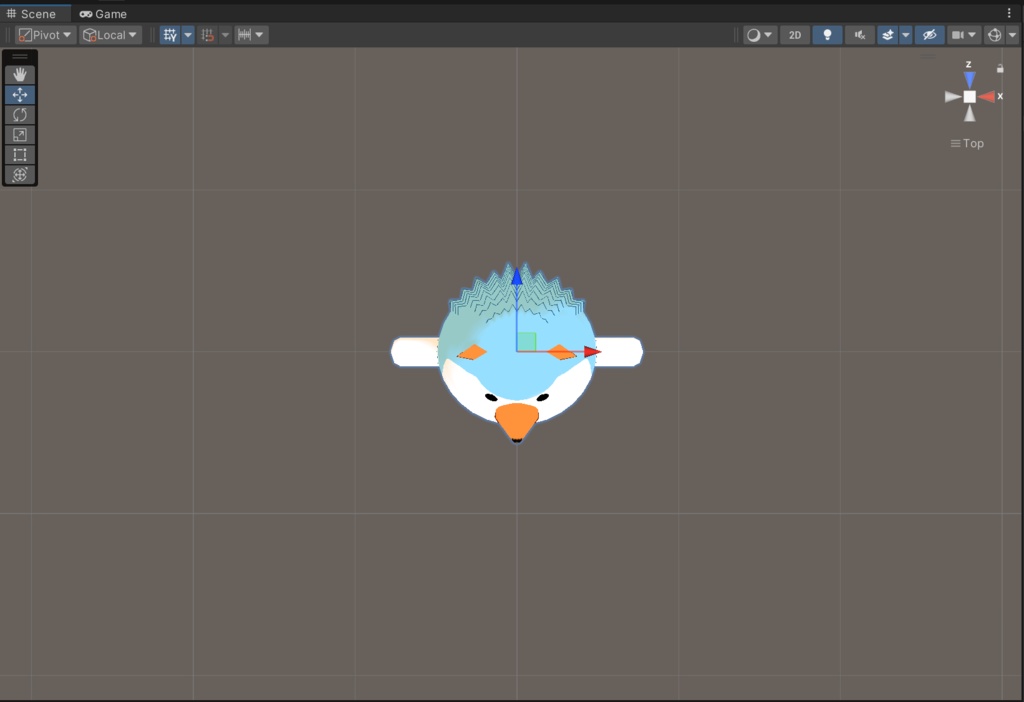Viewport: 1024px width, 702px height.
Task: Click the blue Z axis cone on orientation gizmo
Action: (x=970, y=80)
